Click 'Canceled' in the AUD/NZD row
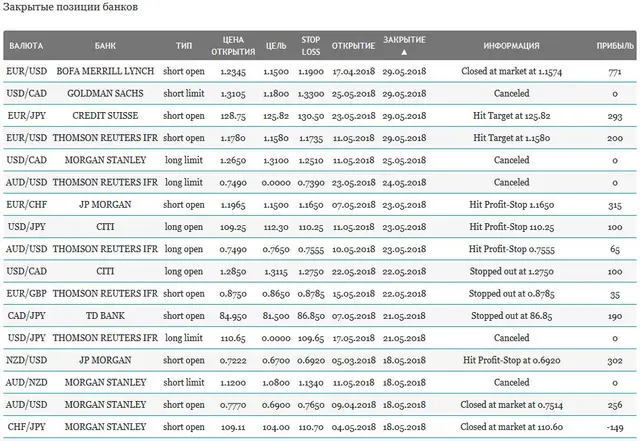 point(511,383)
